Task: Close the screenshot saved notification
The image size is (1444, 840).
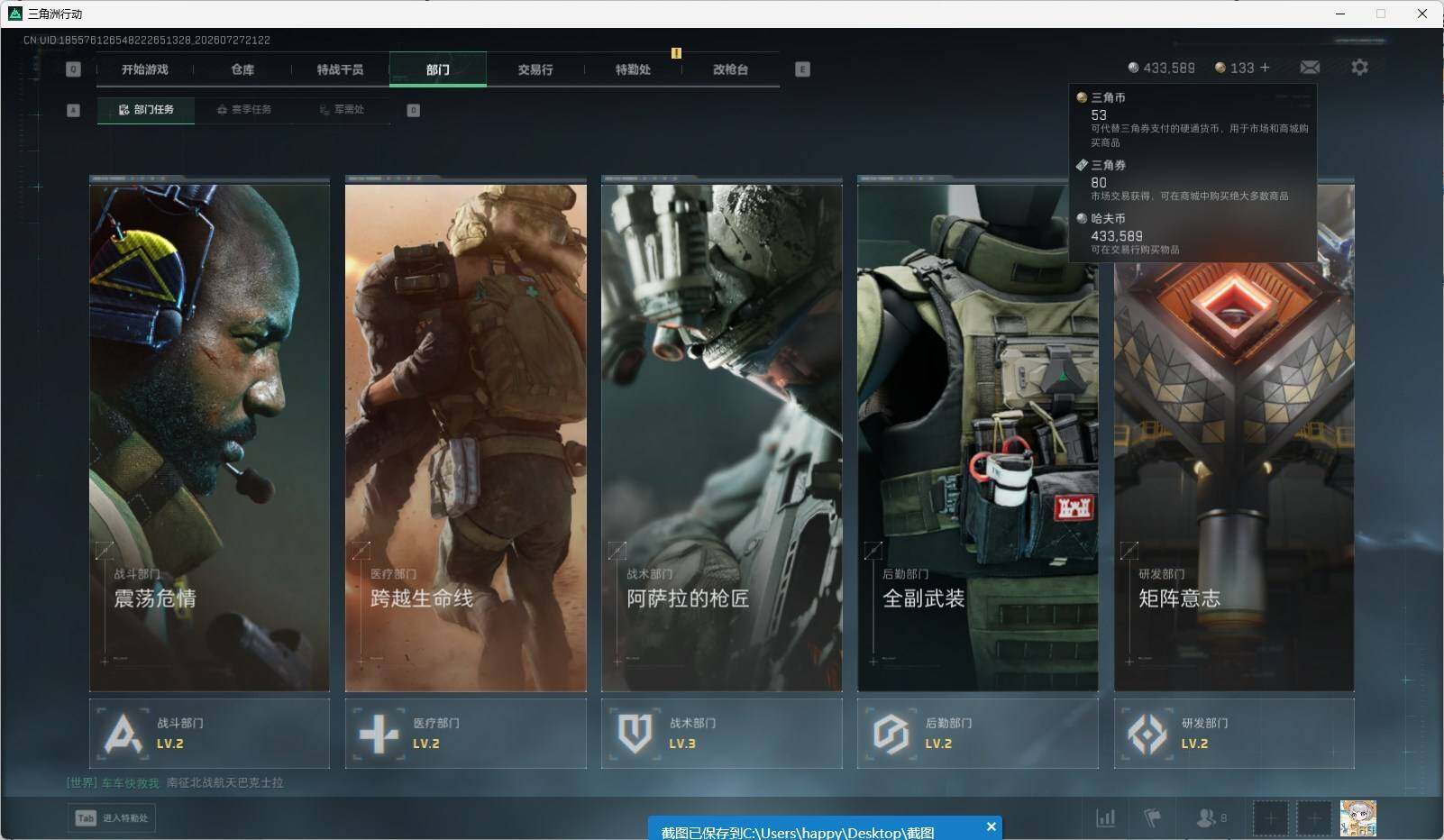Action: 991,826
